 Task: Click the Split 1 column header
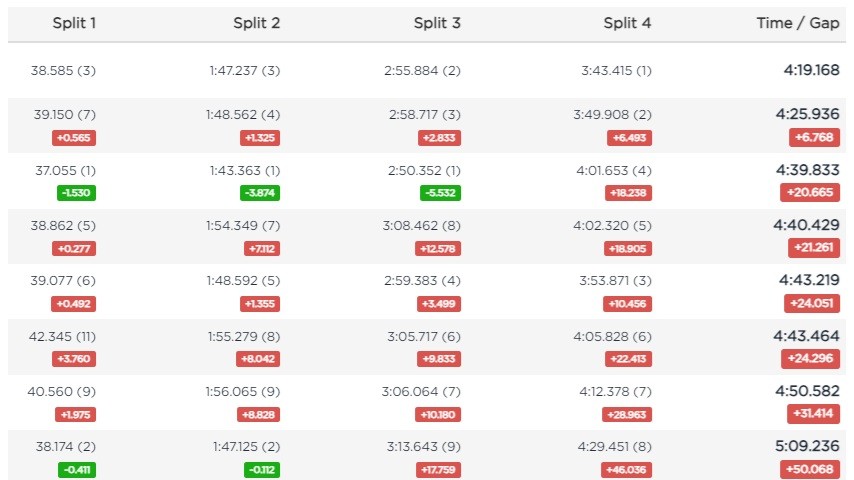pyautogui.click(x=74, y=23)
